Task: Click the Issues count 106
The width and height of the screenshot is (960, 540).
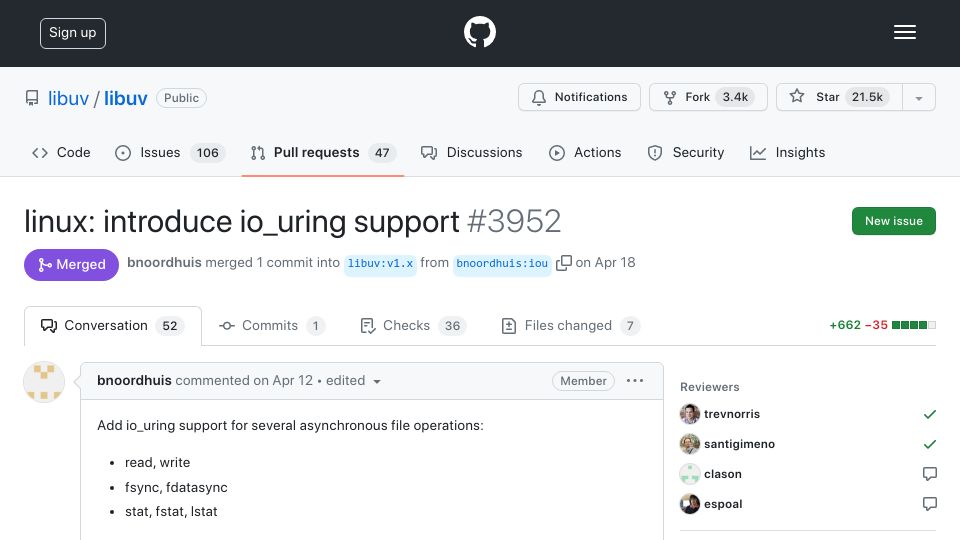Action: pos(208,152)
